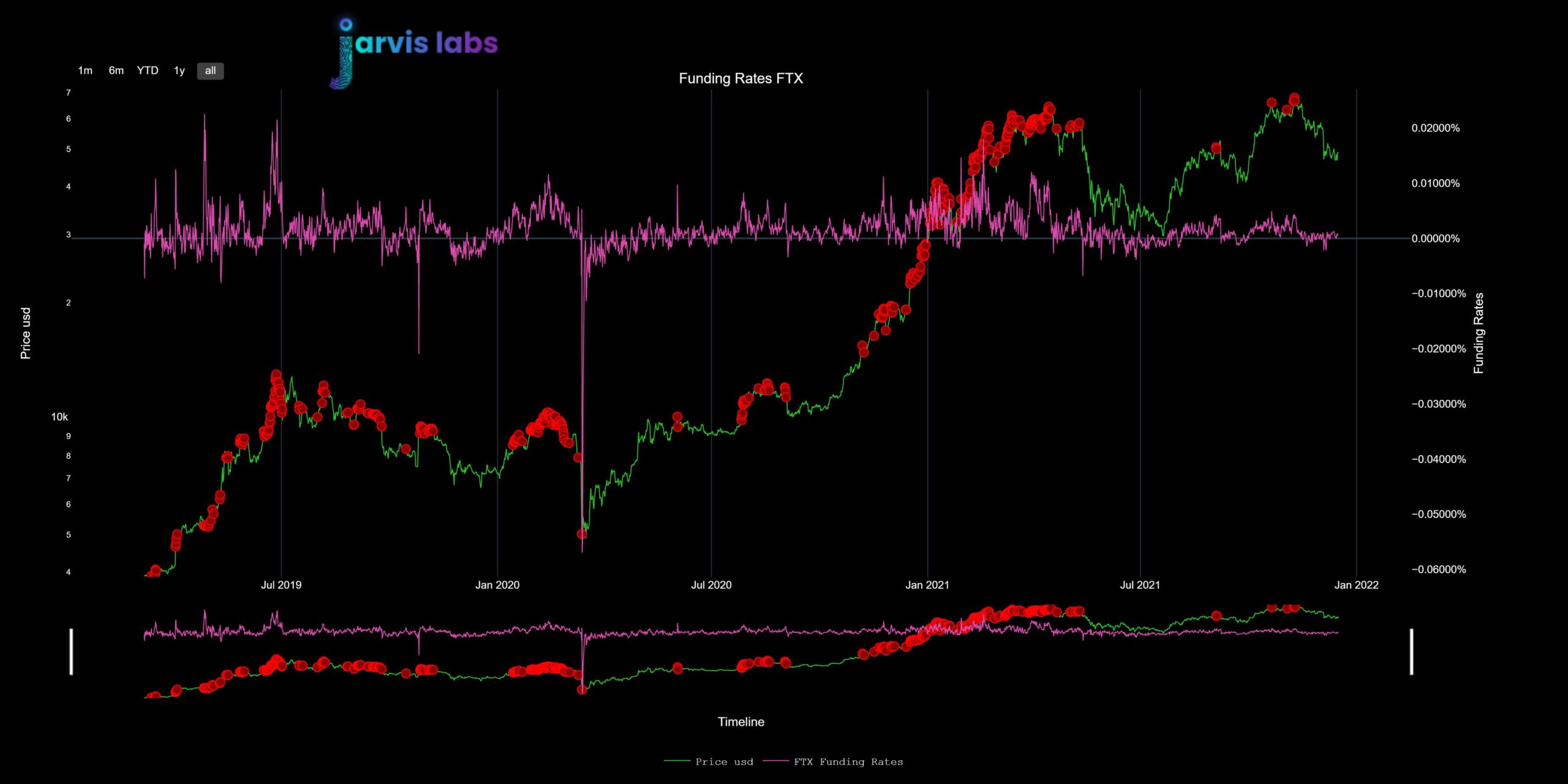The image size is (1568, 784).
Task: Click the left range slider handle
Action: click(71, 652)
